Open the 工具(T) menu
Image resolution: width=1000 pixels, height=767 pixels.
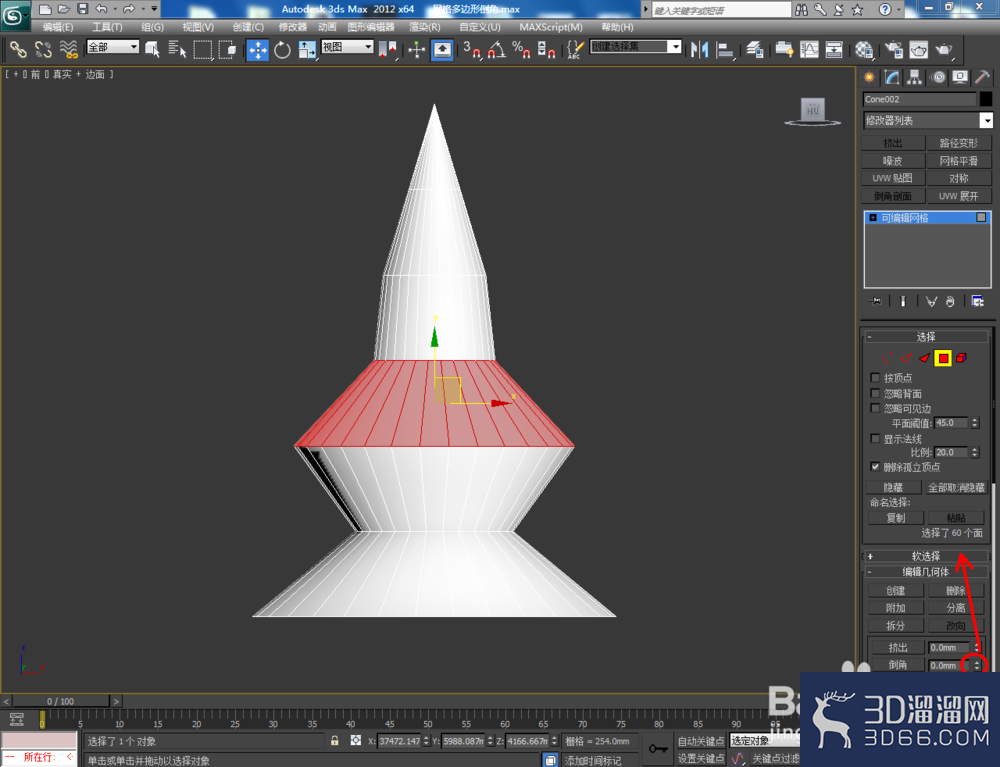click(x=107, y=27)
